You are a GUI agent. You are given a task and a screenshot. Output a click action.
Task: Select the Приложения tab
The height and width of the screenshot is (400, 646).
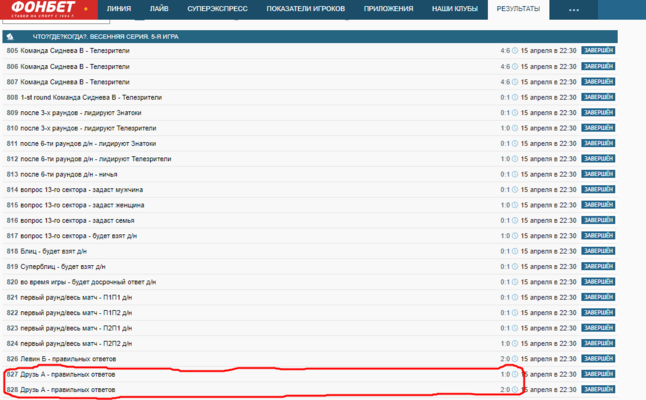coord(389,9)
